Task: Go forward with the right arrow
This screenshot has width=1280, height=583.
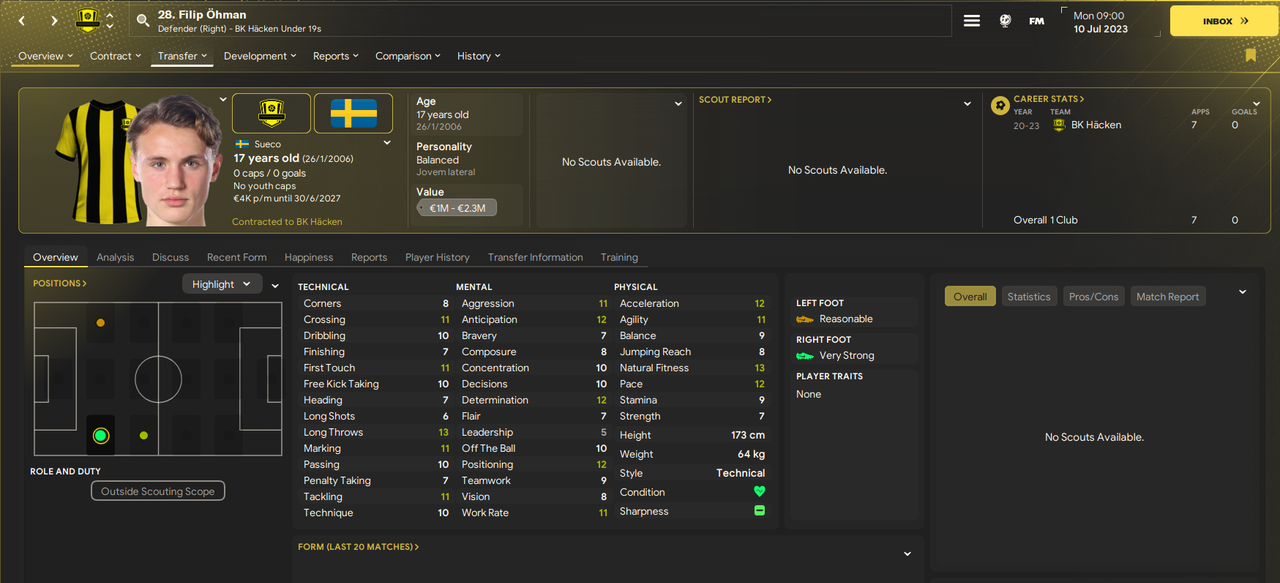Action: tap(54, 20)
